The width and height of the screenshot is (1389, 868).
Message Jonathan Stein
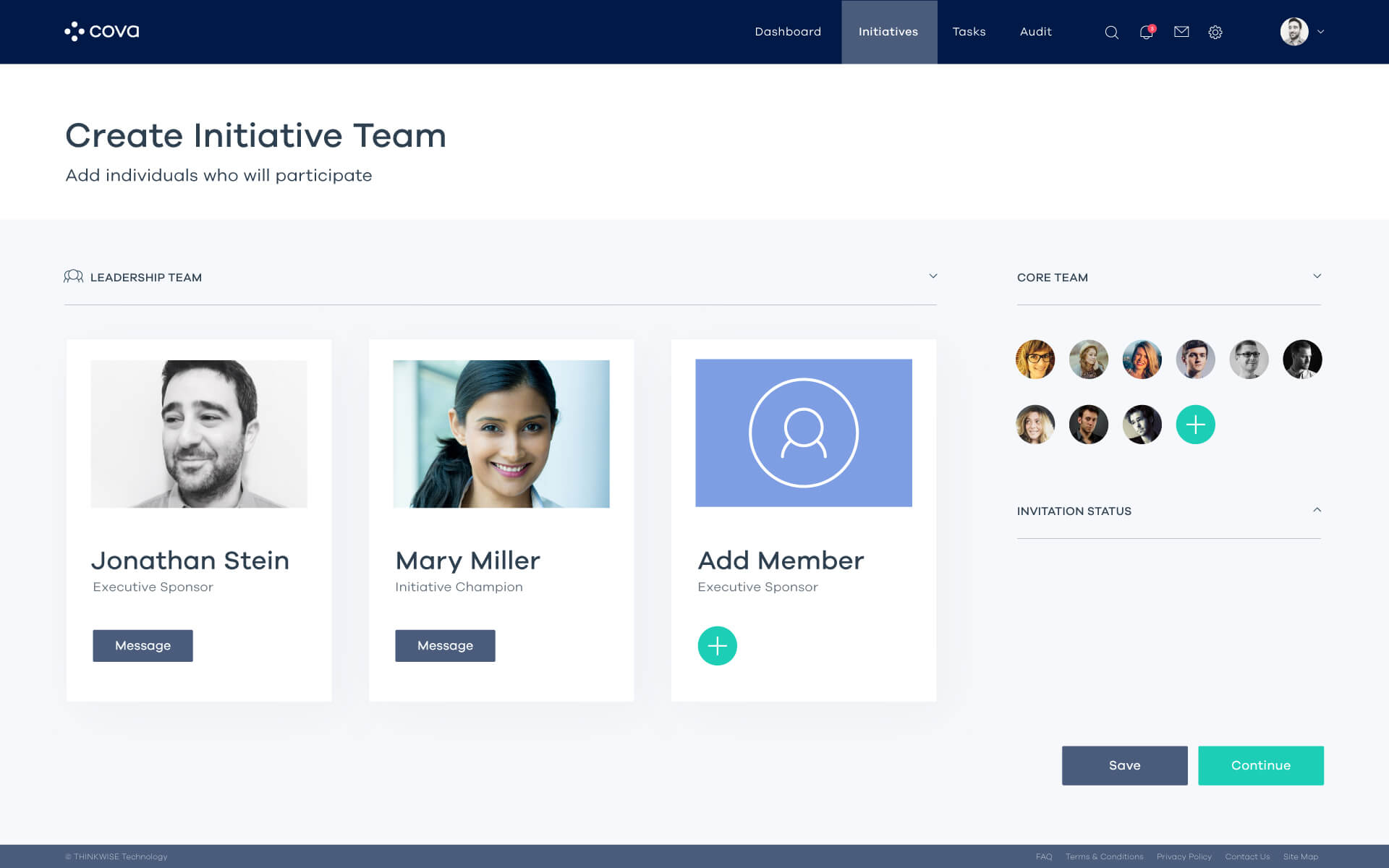point(143,645)
